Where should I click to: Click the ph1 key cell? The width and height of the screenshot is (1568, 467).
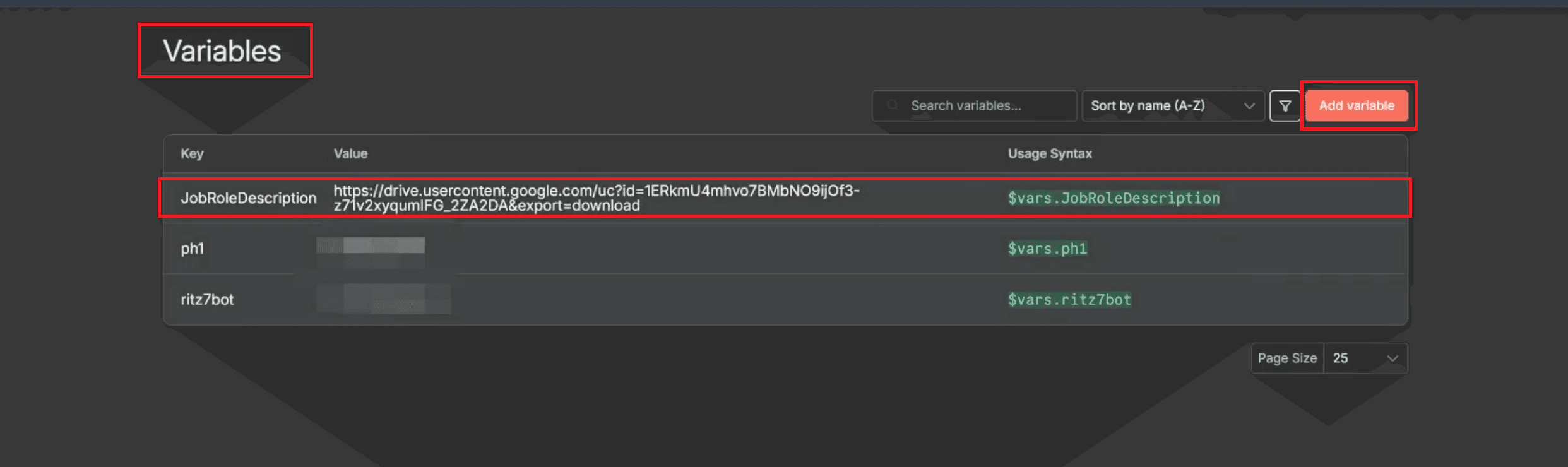pos(193,249)
